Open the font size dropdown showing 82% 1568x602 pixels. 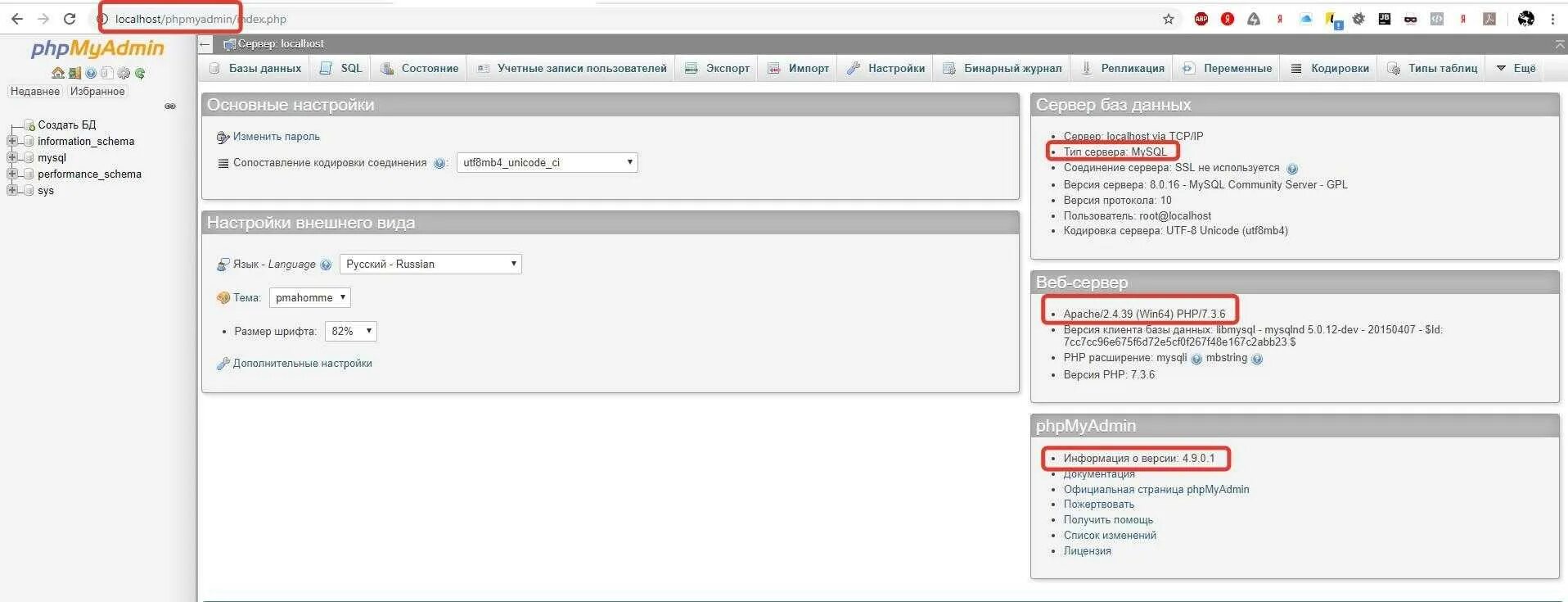pyautogui.click(x=350, y=331)
